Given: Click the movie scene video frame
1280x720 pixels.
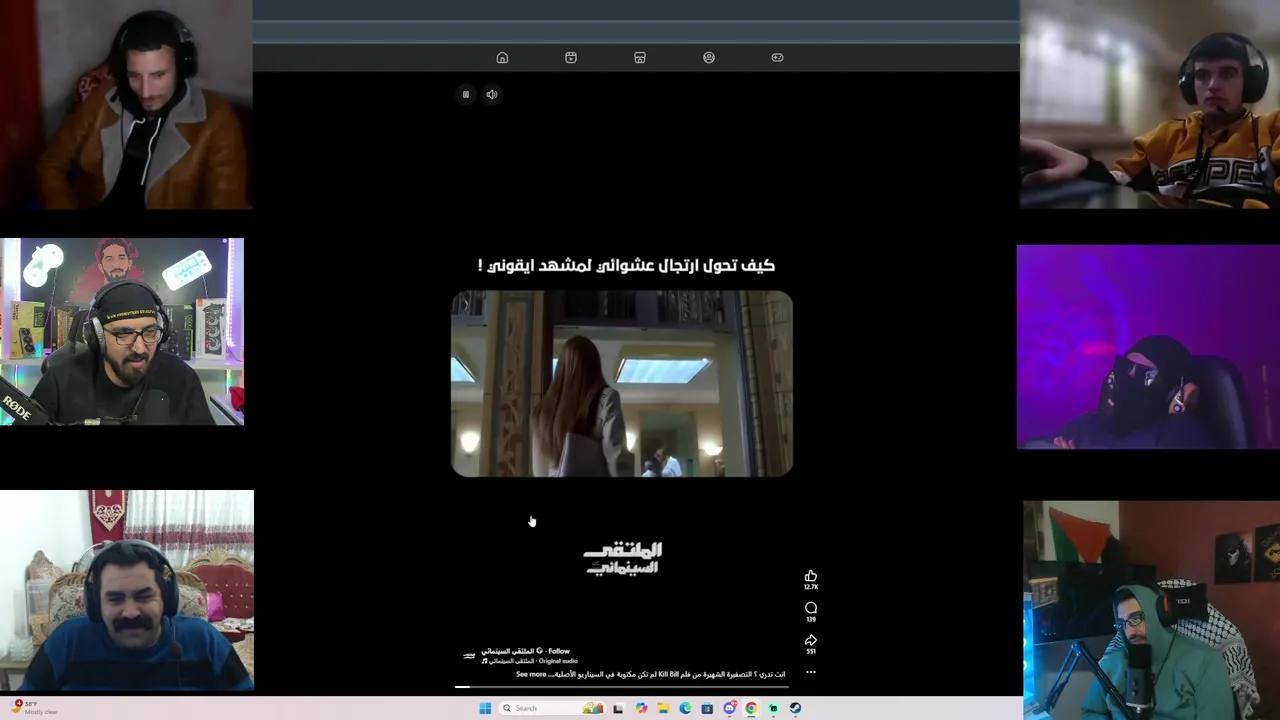Looking at the screenshot, I should pyautogui.click(x=622, y=384).
